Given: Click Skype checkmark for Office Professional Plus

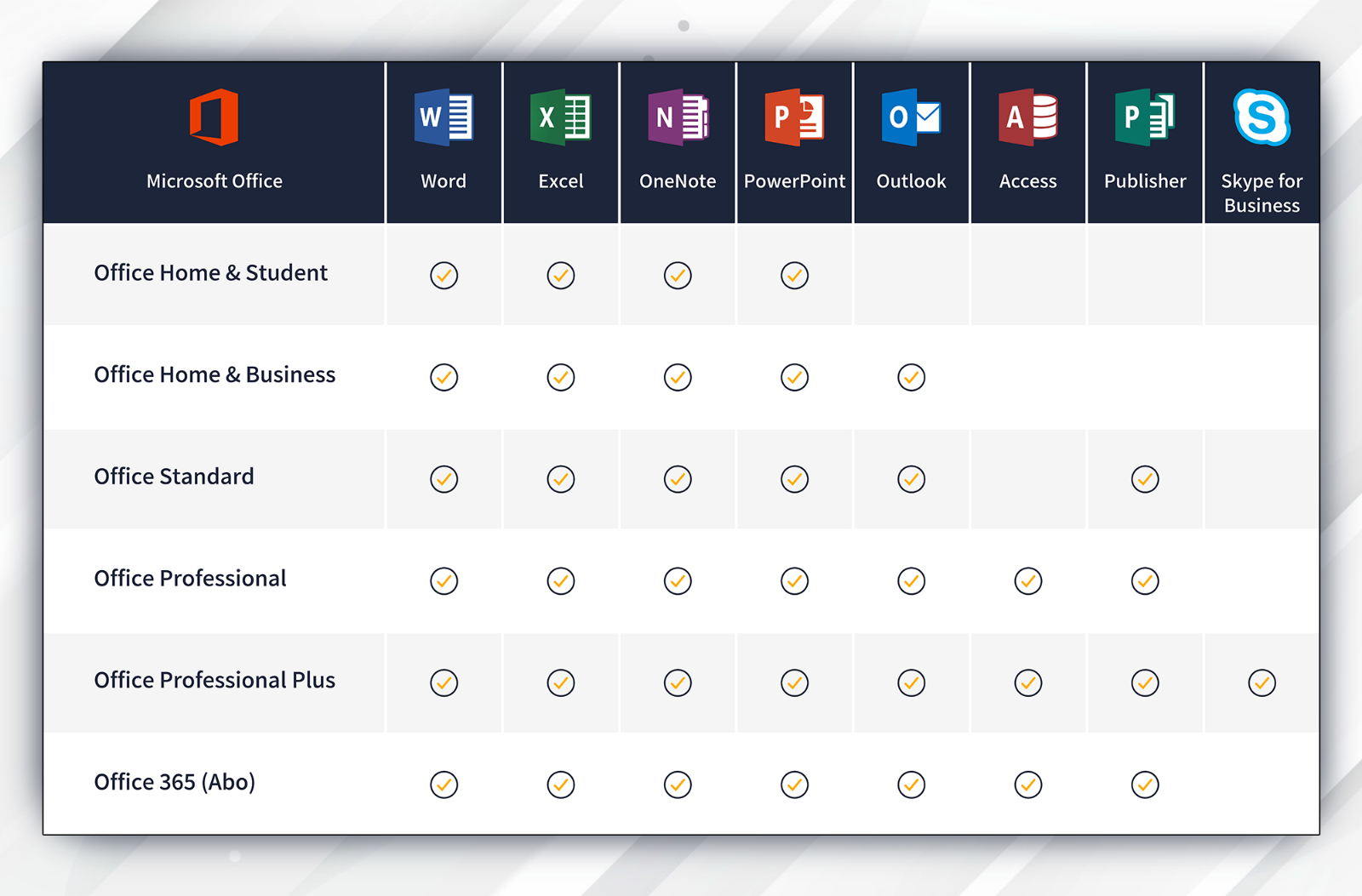Looking at the screenshot, I should point(1262,682).
